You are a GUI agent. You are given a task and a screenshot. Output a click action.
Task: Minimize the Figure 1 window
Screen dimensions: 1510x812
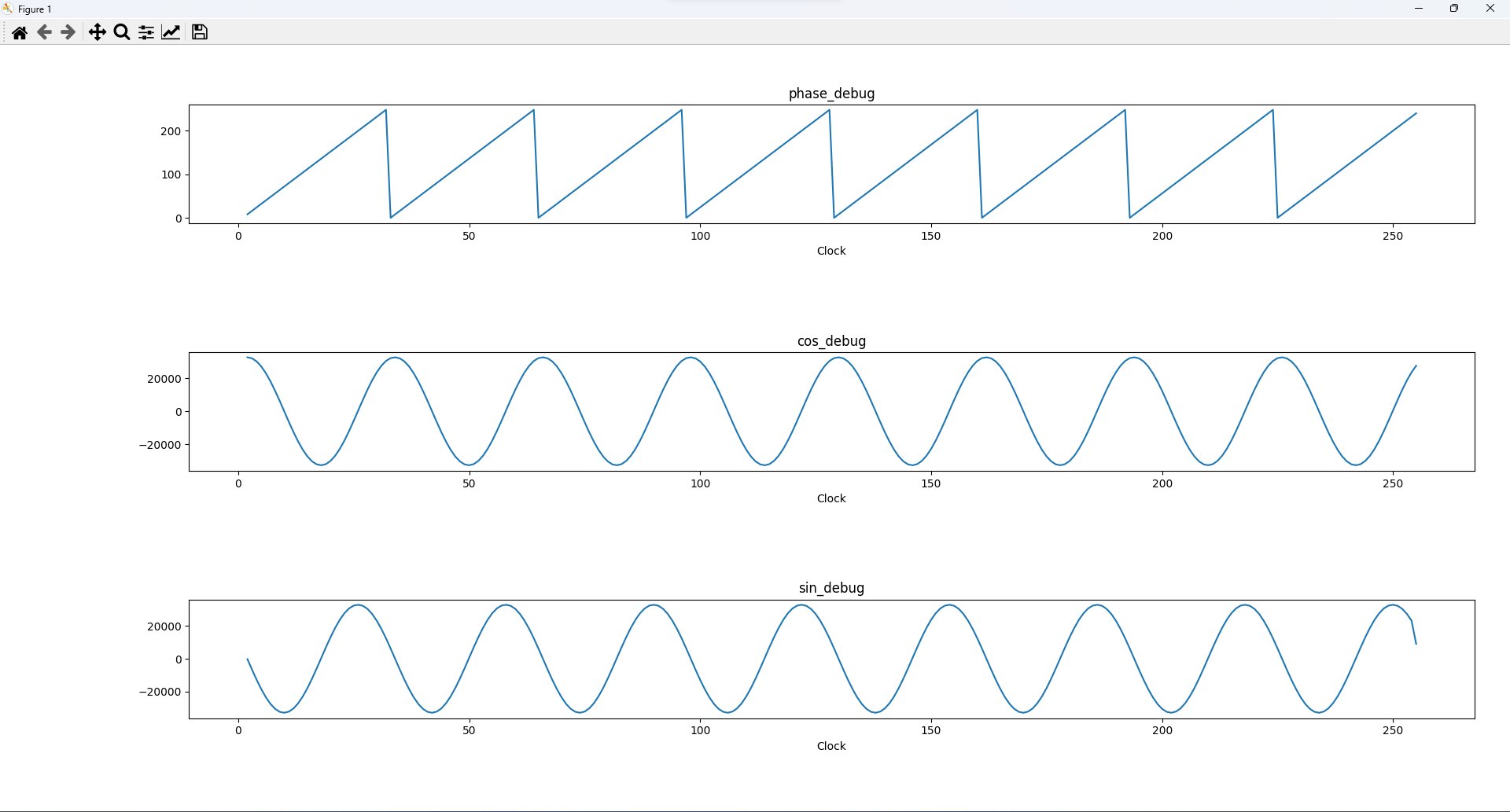[x=1419, y=9]
